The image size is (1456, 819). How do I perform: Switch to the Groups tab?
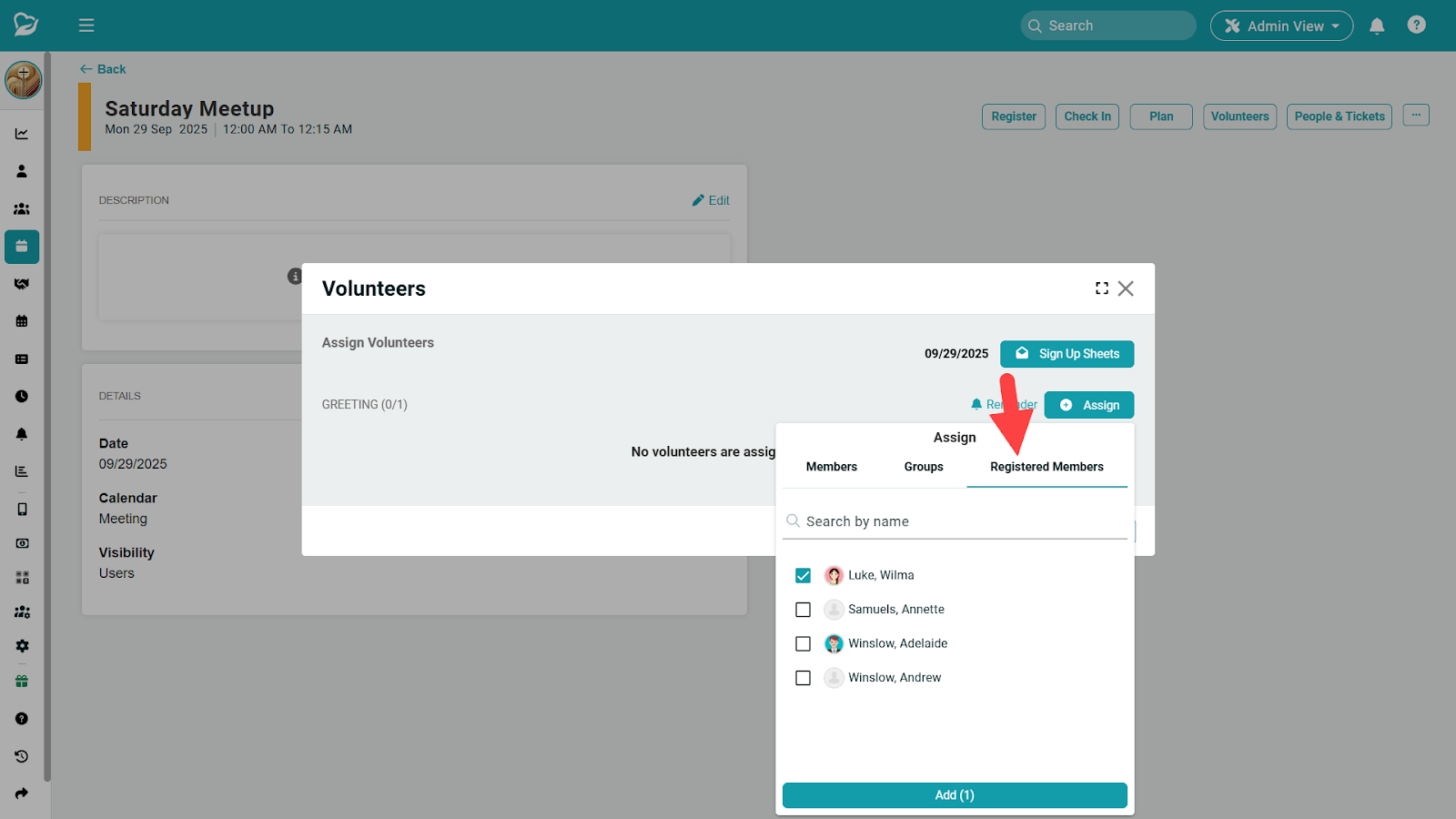(x=924, y=467)
